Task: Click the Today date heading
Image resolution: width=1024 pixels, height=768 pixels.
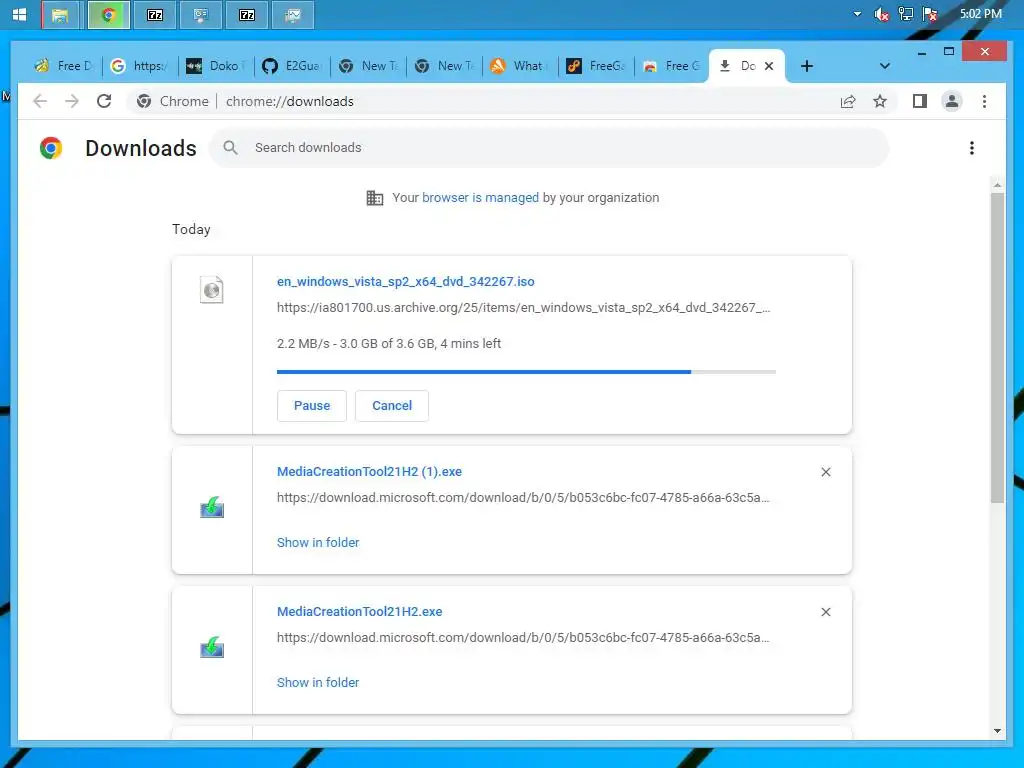Action: [x=191, y=229]
